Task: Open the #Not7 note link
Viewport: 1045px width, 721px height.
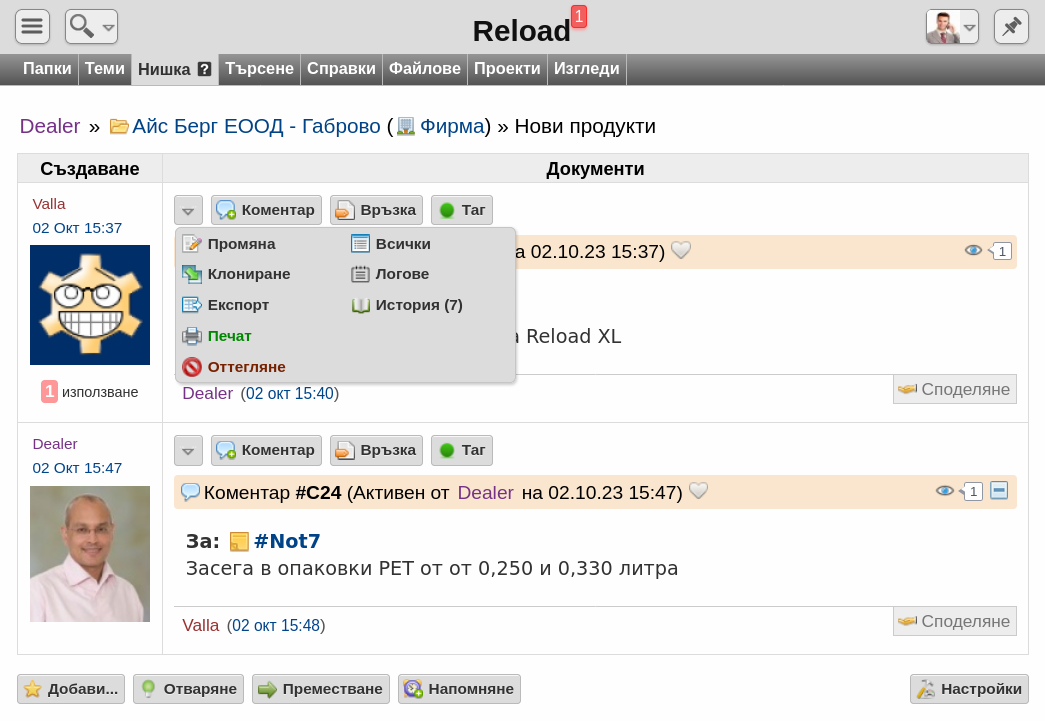Action: click(287, 541)
